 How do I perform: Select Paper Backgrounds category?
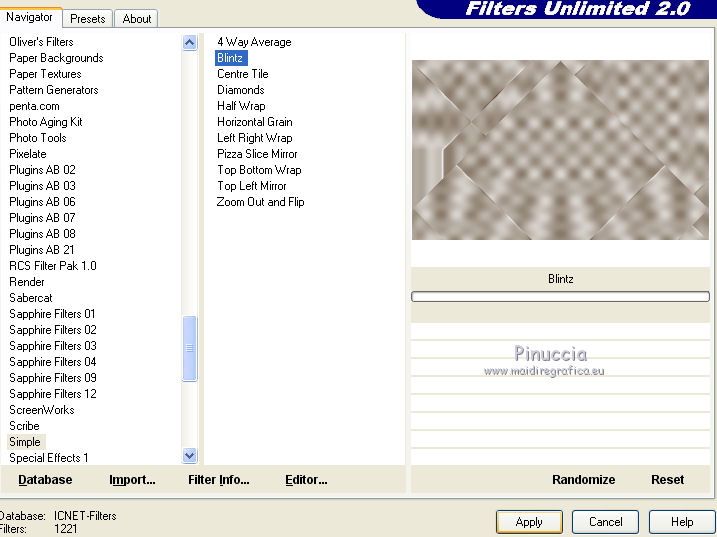tap(56, 58)
